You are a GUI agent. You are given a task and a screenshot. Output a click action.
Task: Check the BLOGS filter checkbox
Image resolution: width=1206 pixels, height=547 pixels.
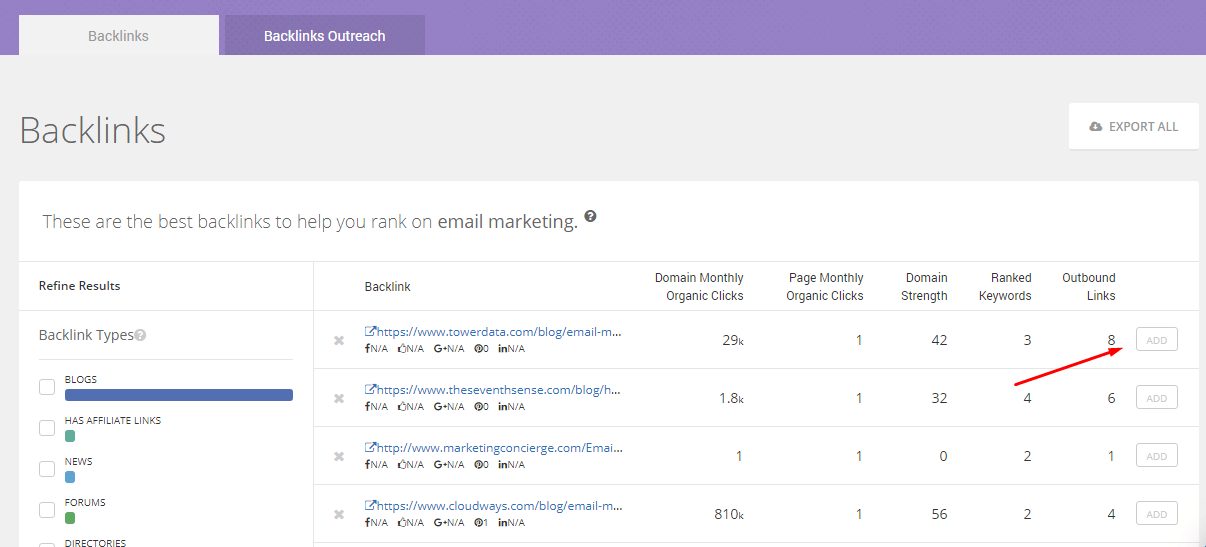click(47, 387)
